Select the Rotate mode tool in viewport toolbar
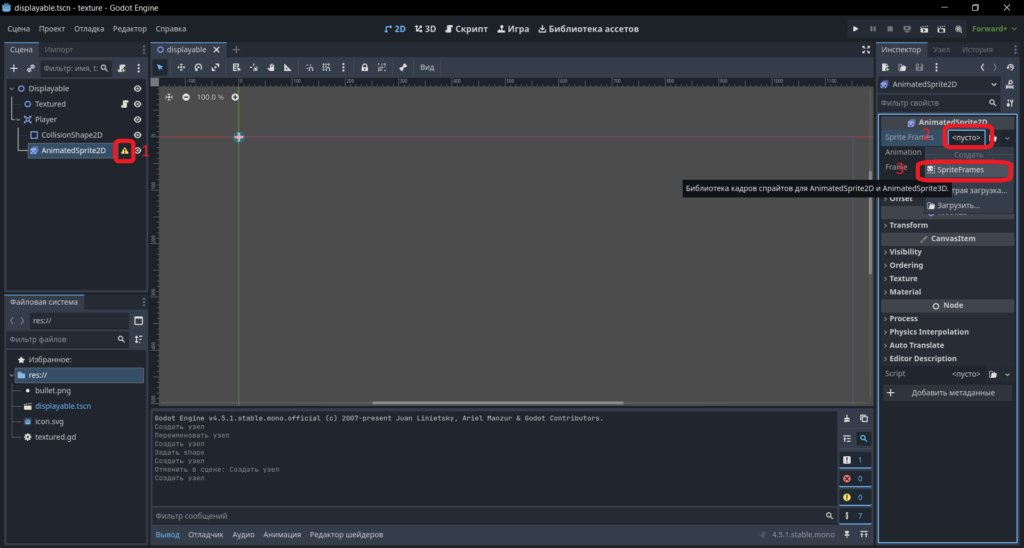This screenshot has height=548, width=1024. pyautogui.click(x=198, y=67)
